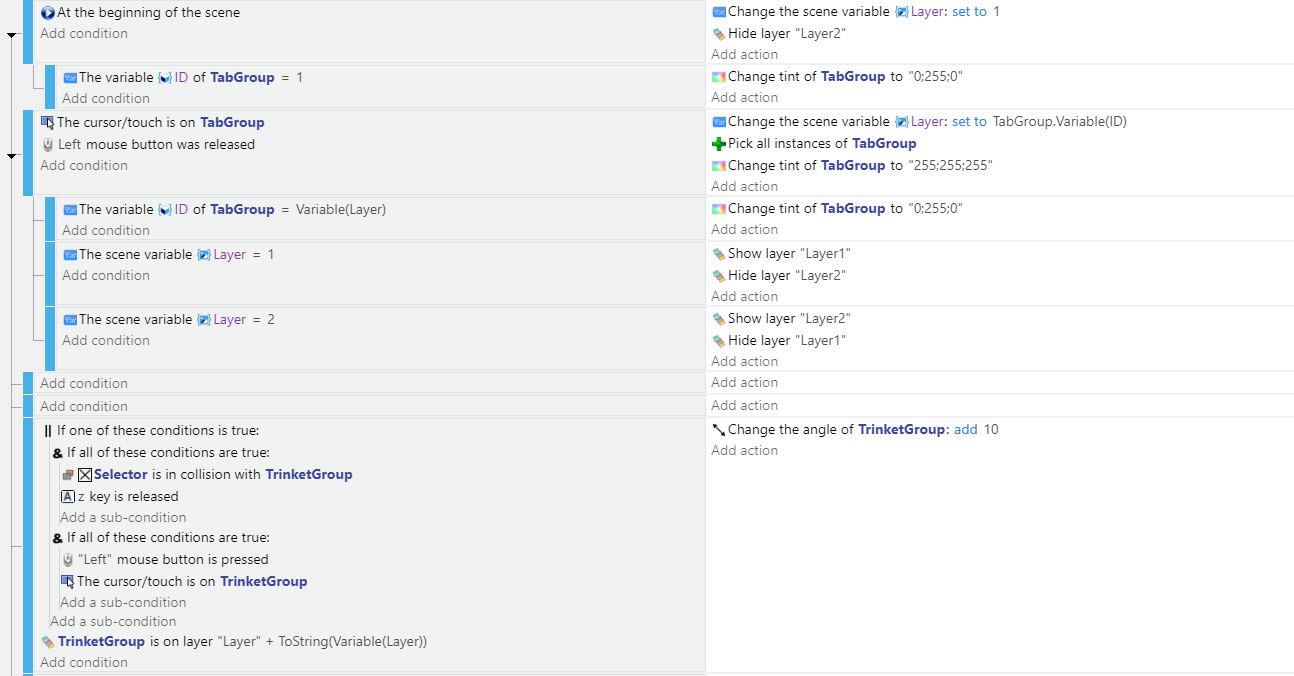This screenshot has width=1294, height=676.
Task: Click the keyboard icon for 'z key is released'
Action: (x=67, y=497)
